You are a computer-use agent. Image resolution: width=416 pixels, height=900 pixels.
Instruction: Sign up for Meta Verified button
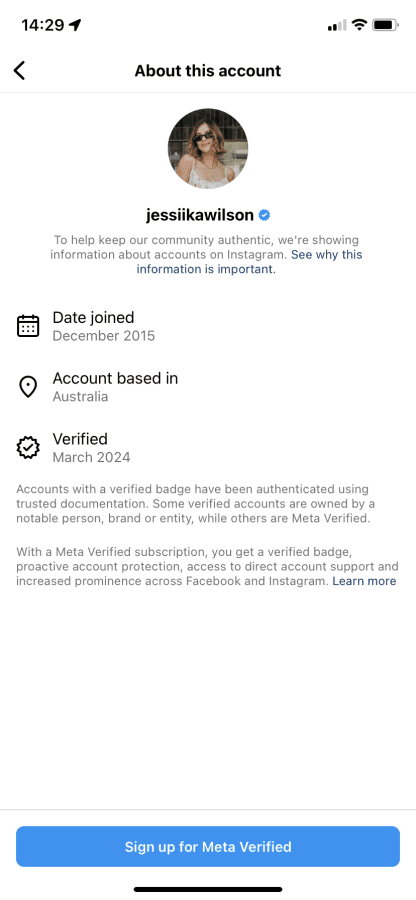click(208, 847)
